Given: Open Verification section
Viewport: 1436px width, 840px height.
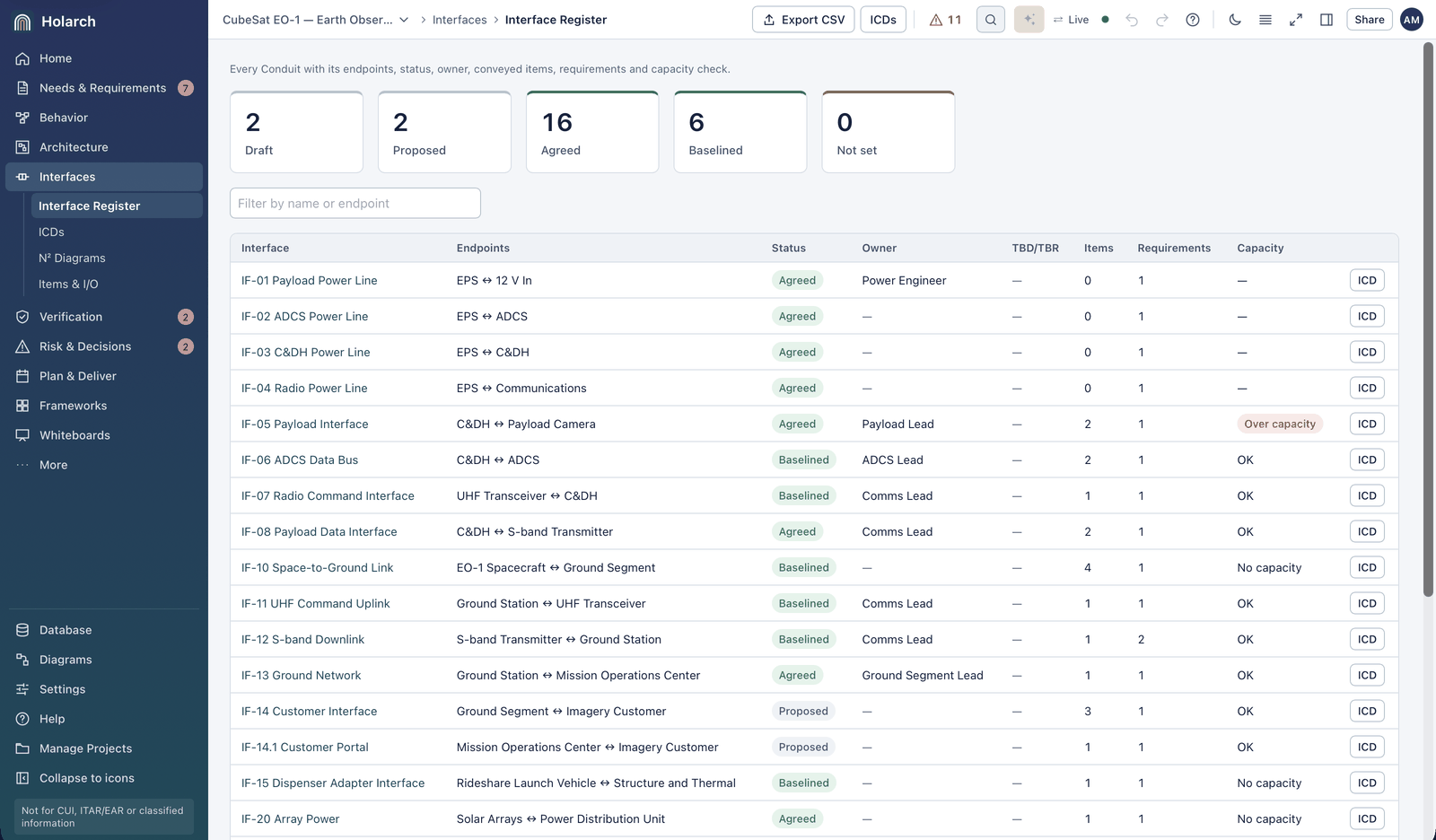Looking at the screenshot, I should tap(104, 317).
